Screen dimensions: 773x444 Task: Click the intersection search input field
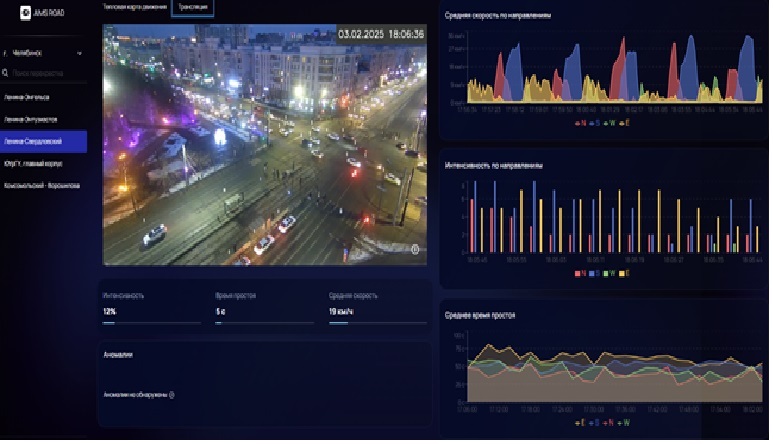(45, 73)
